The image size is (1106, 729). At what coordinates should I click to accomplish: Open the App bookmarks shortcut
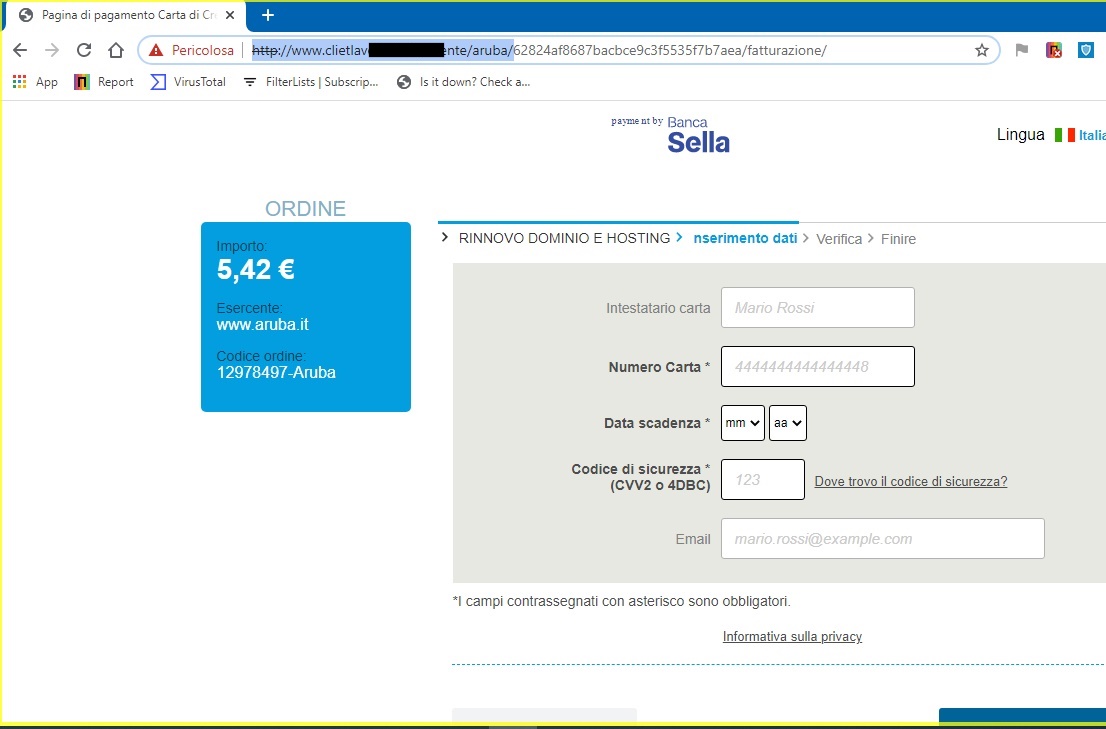click(35, 82)
